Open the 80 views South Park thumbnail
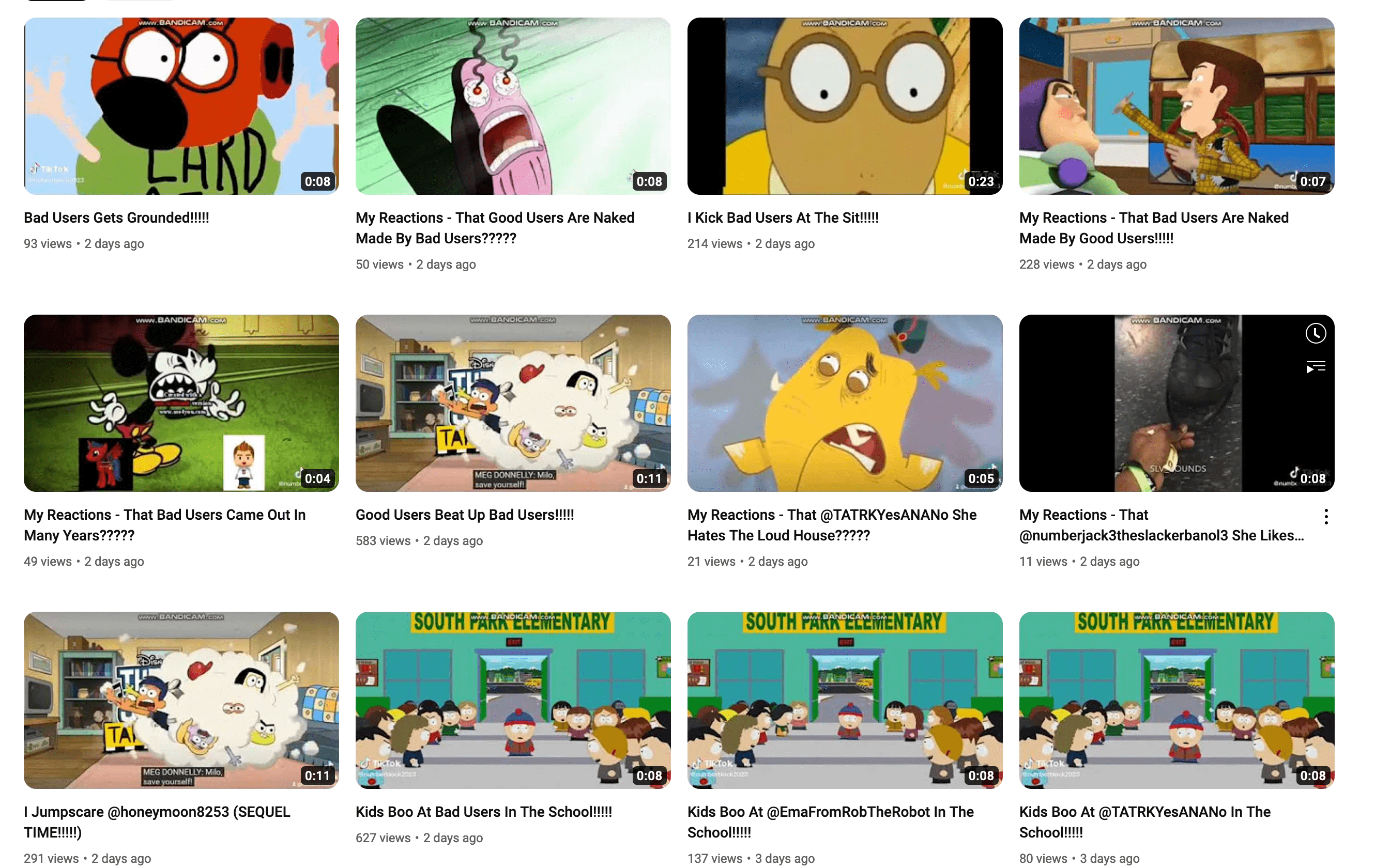Screen dimensions: 1375x868 1177,700
